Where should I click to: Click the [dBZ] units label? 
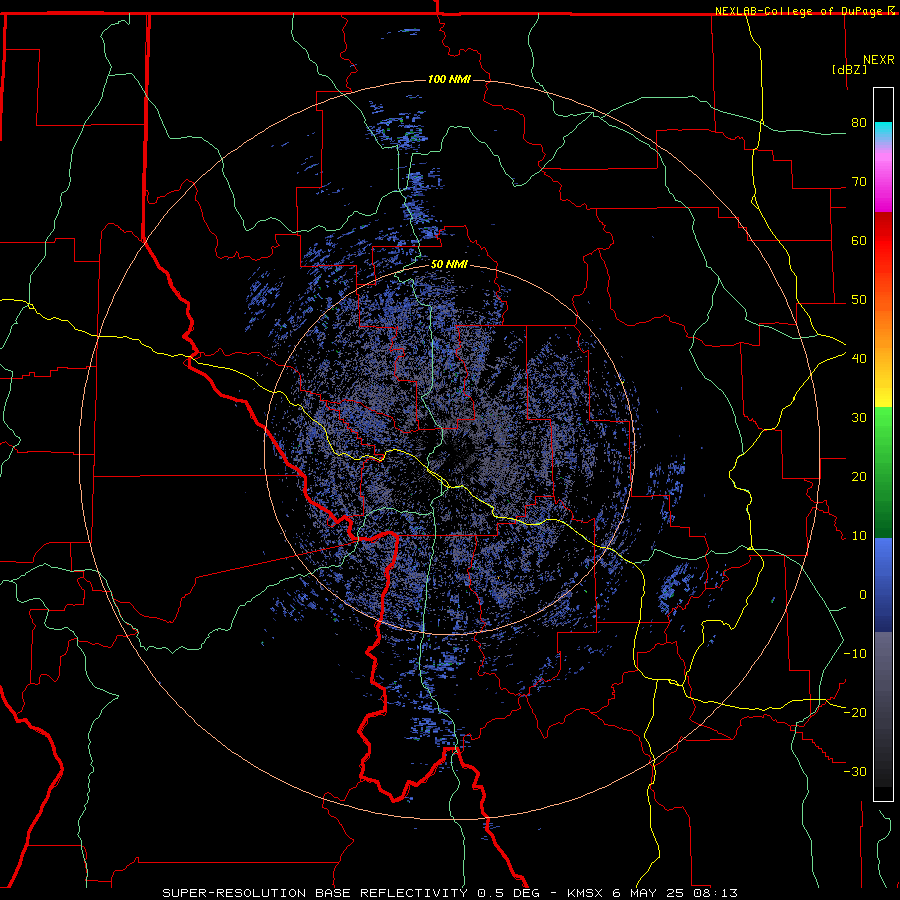[x=849, y=69]
